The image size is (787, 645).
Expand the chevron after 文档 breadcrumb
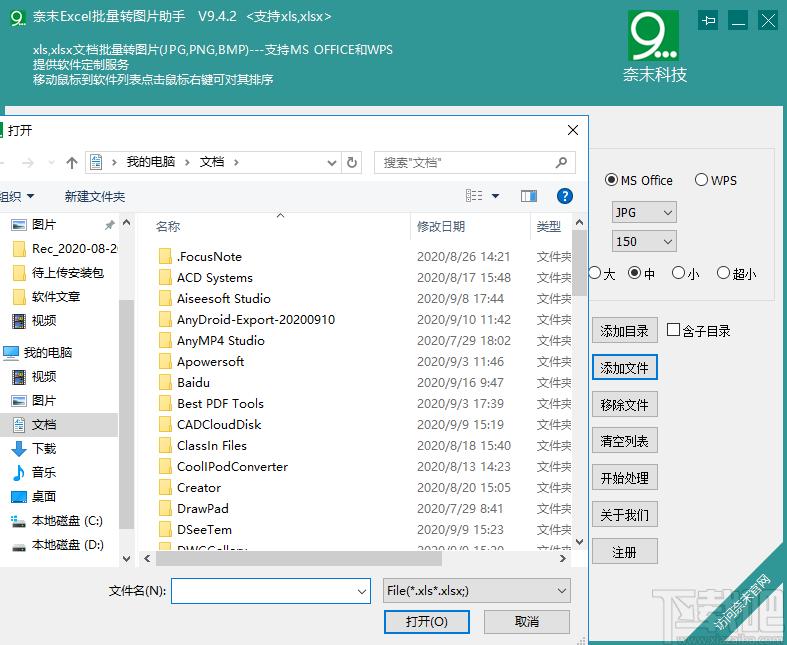[236, 162]
